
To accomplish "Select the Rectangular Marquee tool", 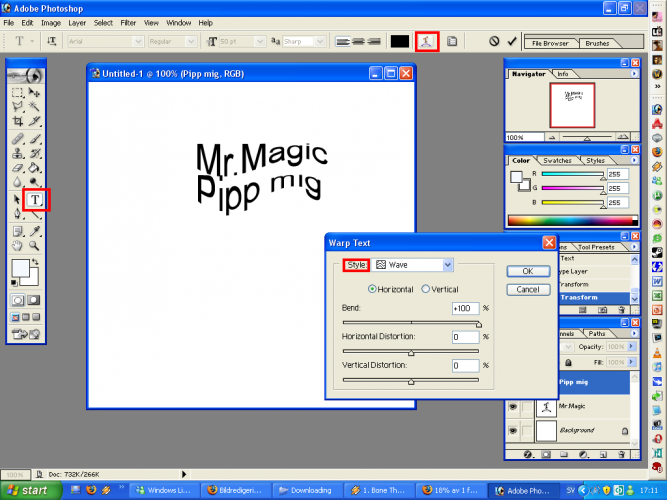I will point(17,92).
